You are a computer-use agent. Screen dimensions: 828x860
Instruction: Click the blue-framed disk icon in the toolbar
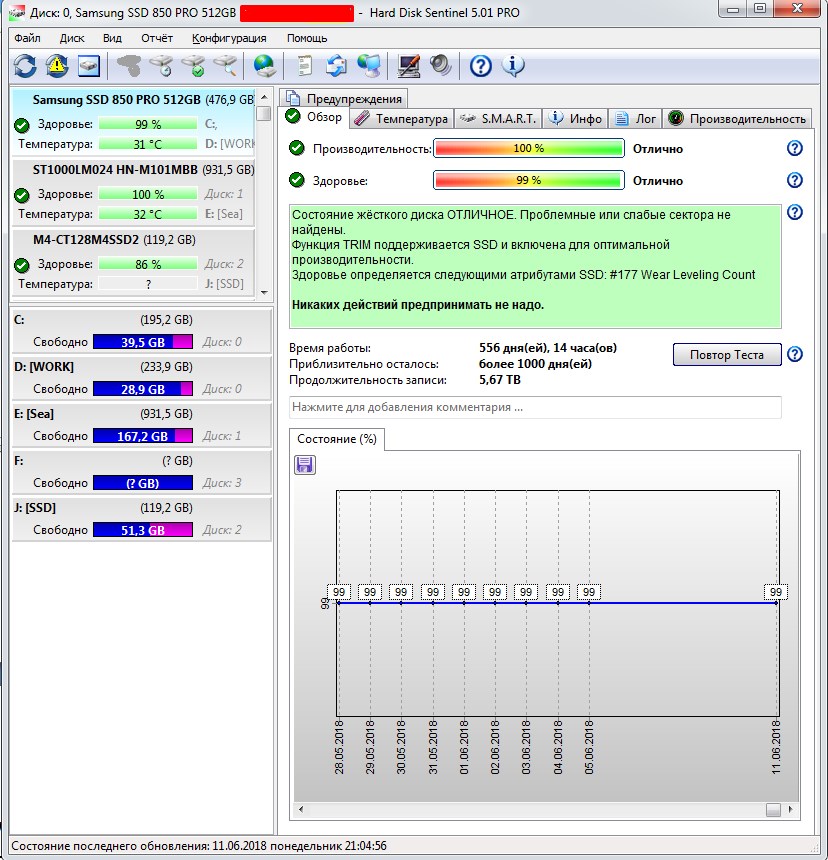click(x=89, y=66)
